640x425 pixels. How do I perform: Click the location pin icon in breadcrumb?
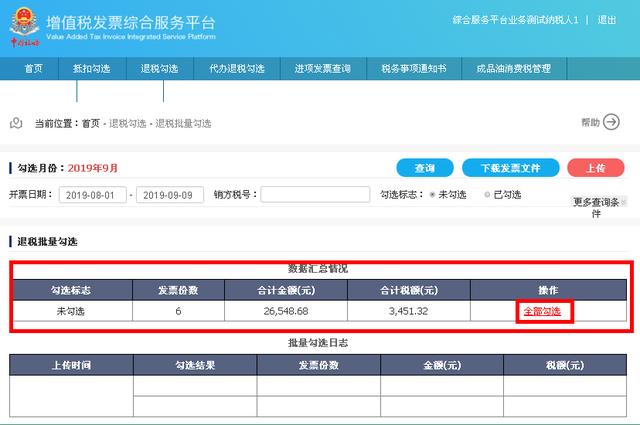click(x=16, y=123)
